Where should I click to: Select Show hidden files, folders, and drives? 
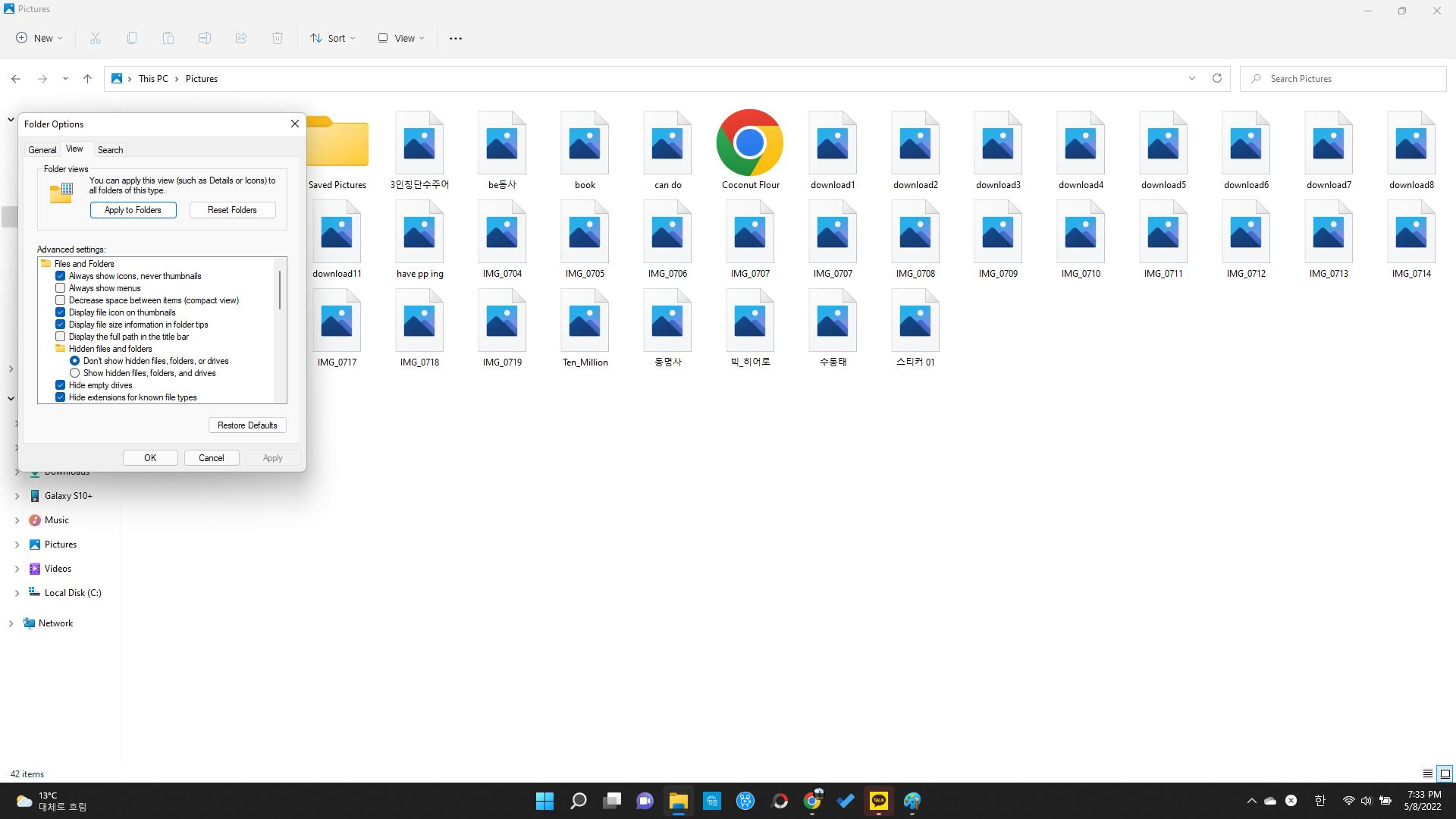coord(75,373)
